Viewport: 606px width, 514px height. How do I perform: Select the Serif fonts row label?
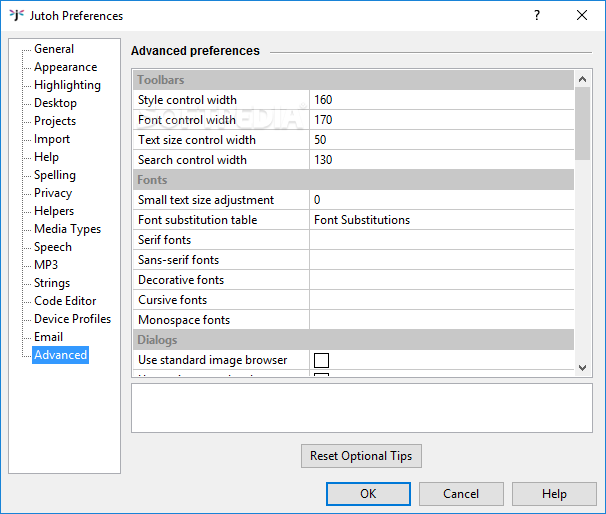164,240
